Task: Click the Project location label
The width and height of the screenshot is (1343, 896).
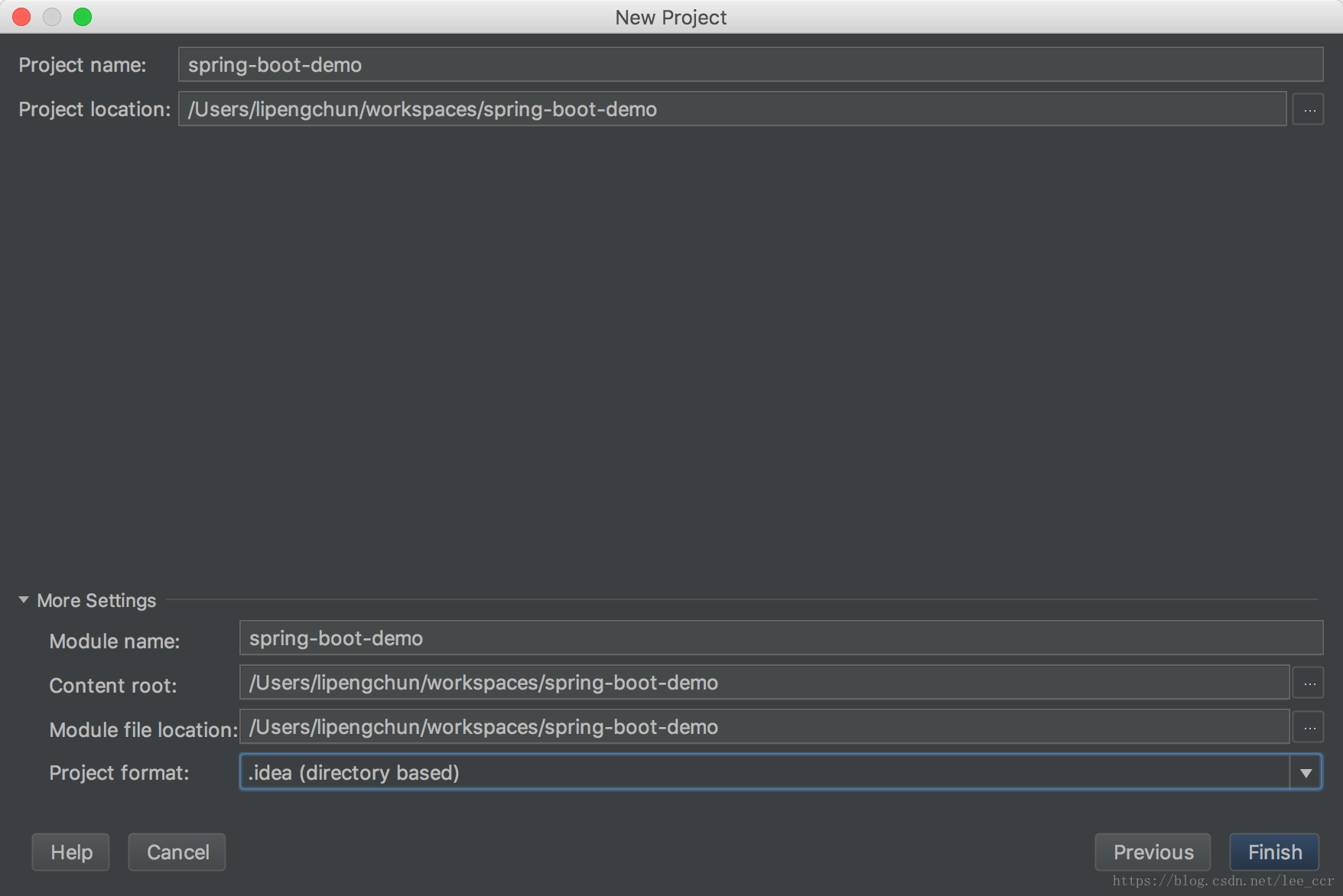Action: tap(95, 109)
